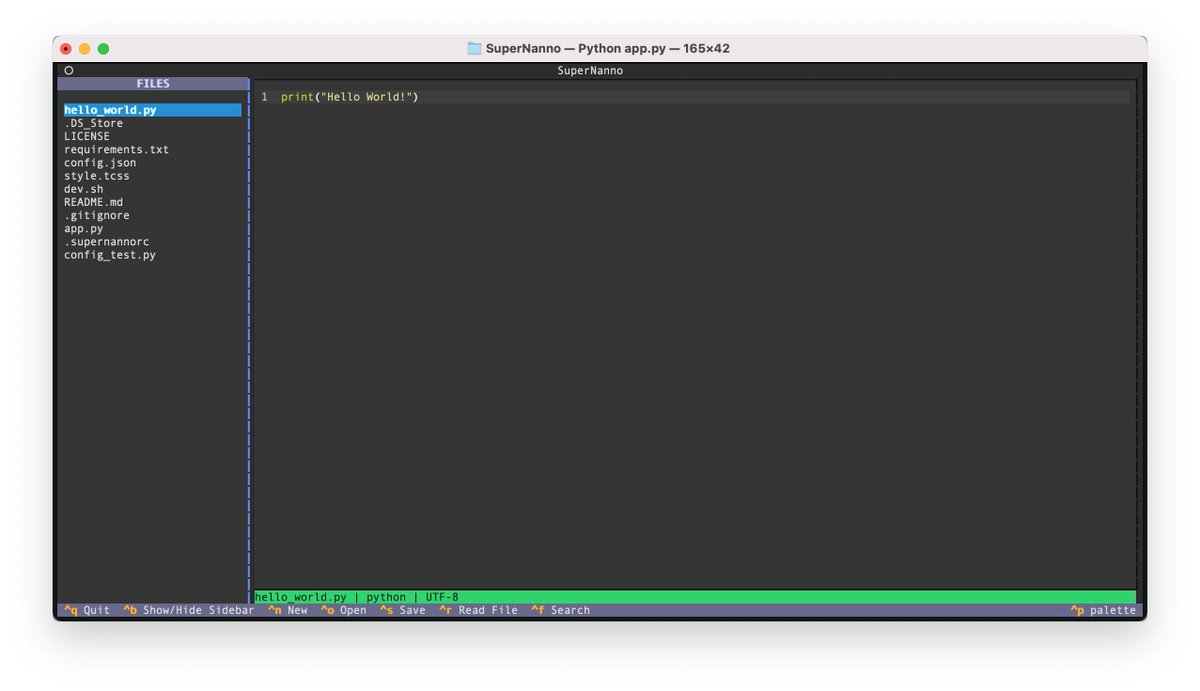Select the .supernannorc file
This screenshot has height=691, width=1200.
(x=106, y=241)
